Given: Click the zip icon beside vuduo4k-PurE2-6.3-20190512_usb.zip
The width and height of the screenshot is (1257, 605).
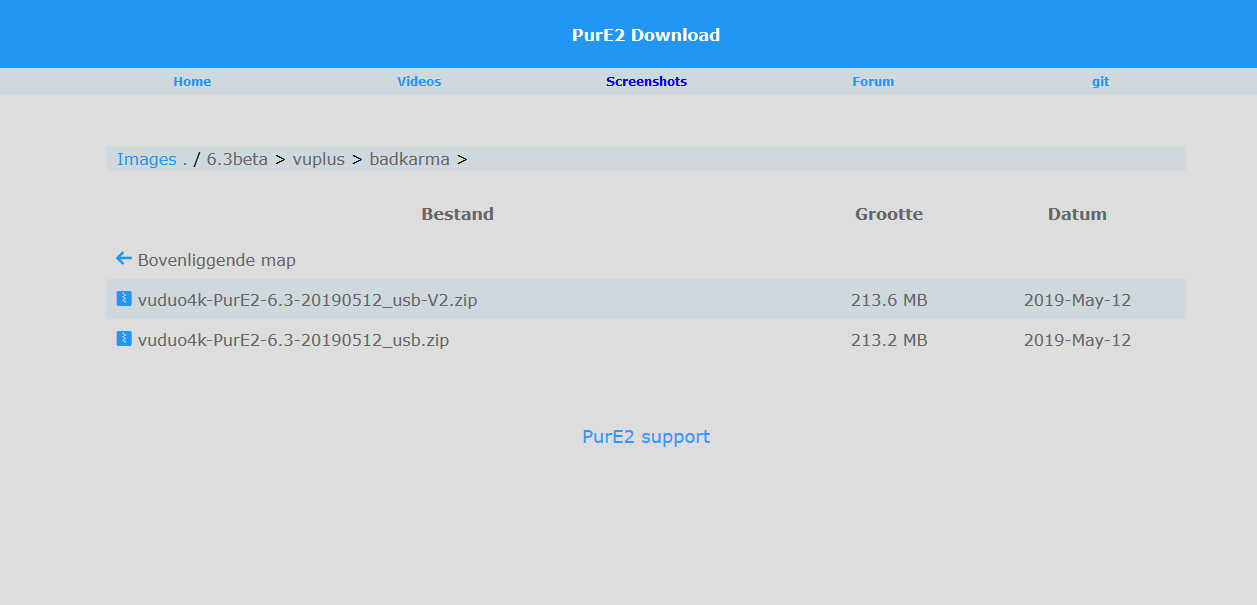Looking at the screenshot, I should (124, 339).
